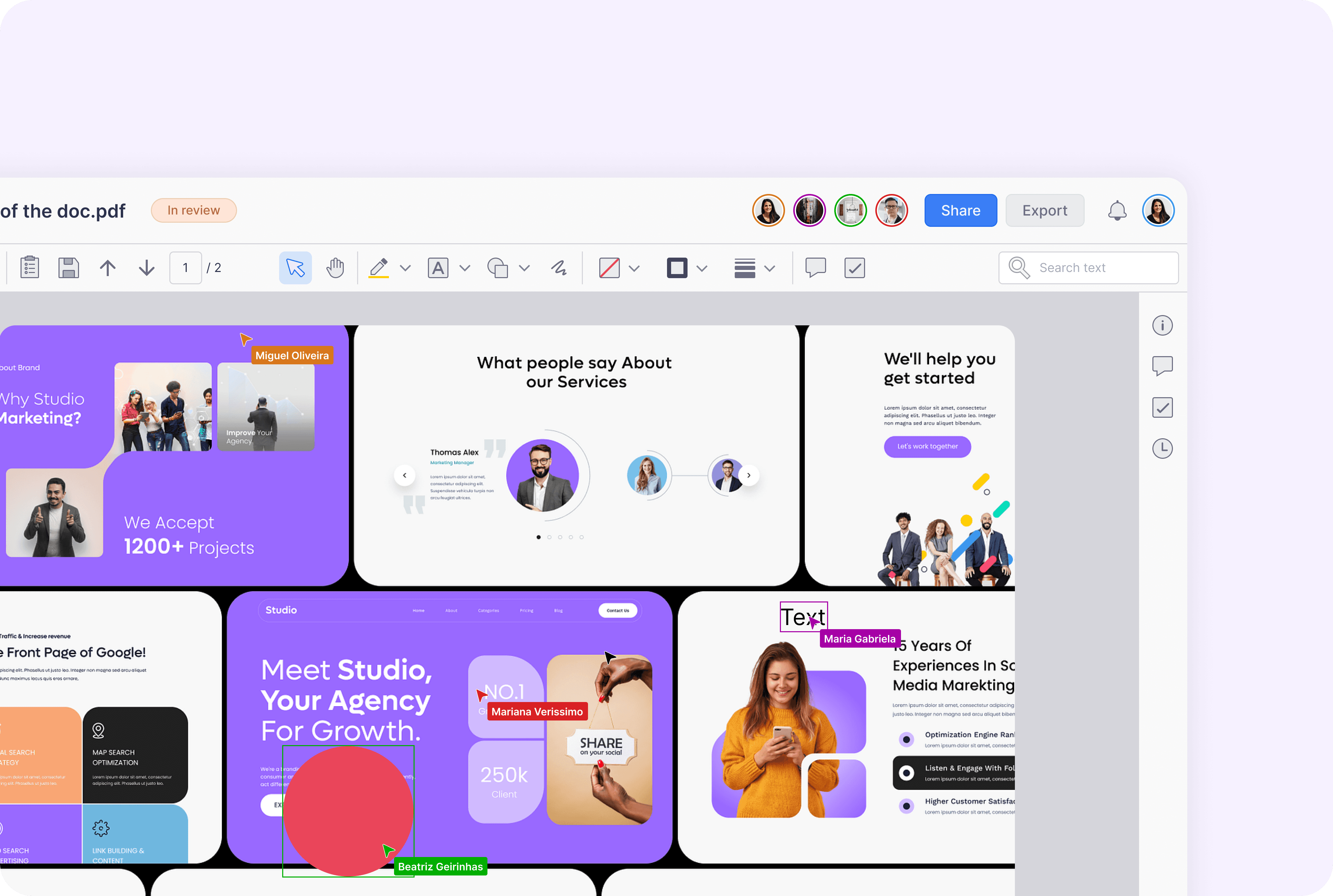The image size is (1333, 896).
Task: Select Listen & Engage radio bullet
Action: pyautogui.click(x=906, y=773)
